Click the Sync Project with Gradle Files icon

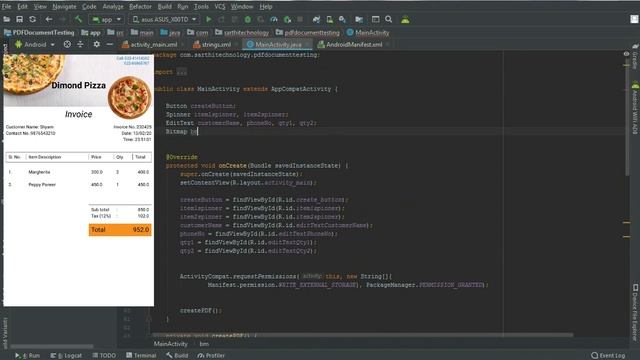tap(316, 19)
